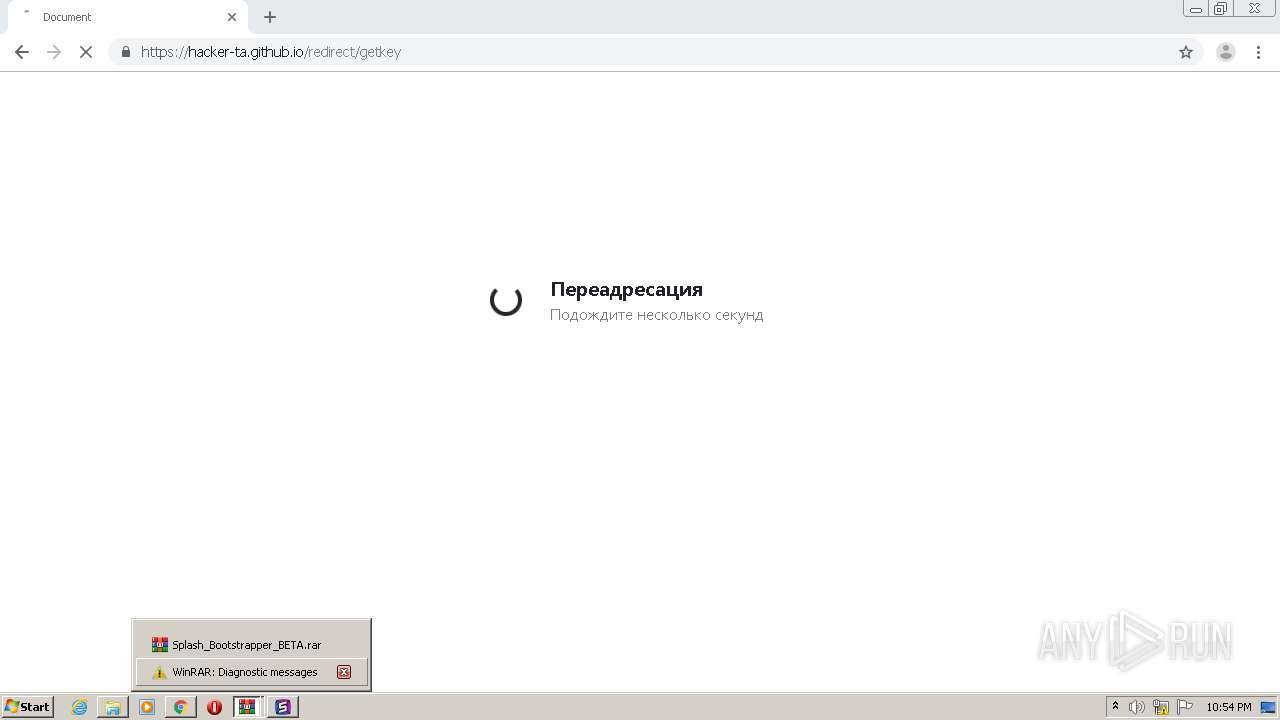Close the Document tab
Screen dimensions: 1280x720
[232, 17]
